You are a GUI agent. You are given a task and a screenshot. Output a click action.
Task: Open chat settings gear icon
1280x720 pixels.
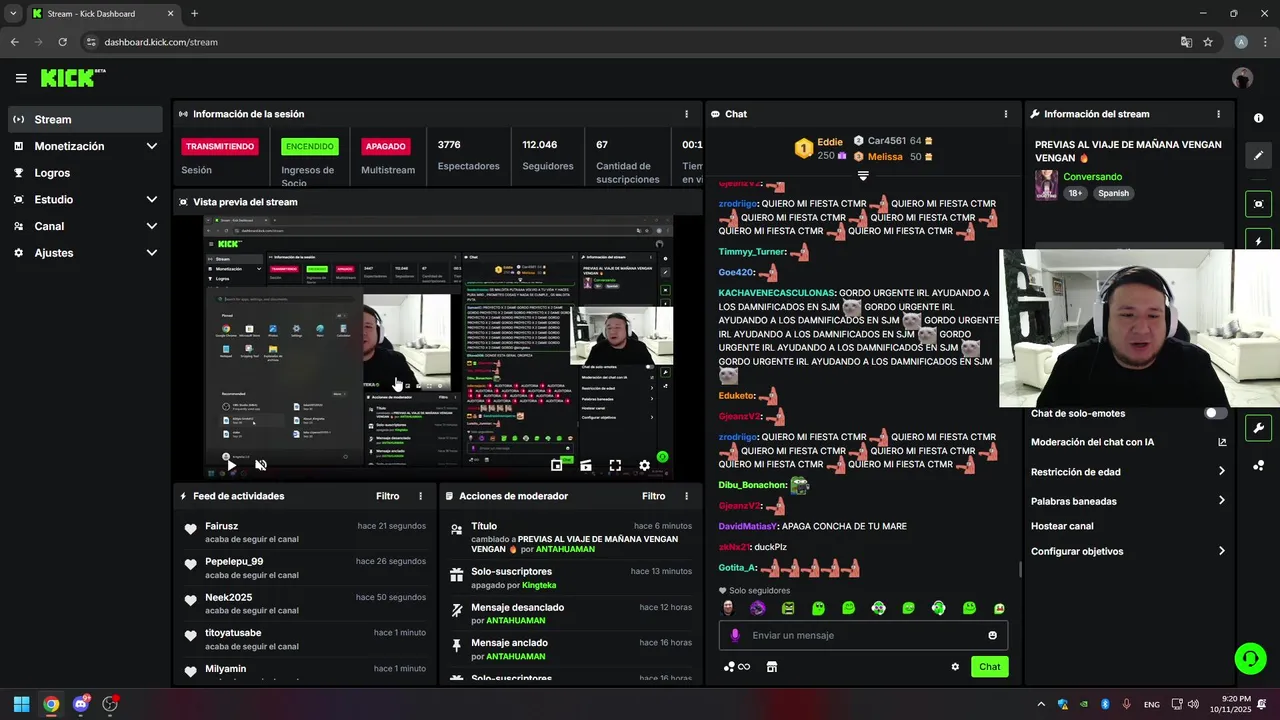(955, 667)
